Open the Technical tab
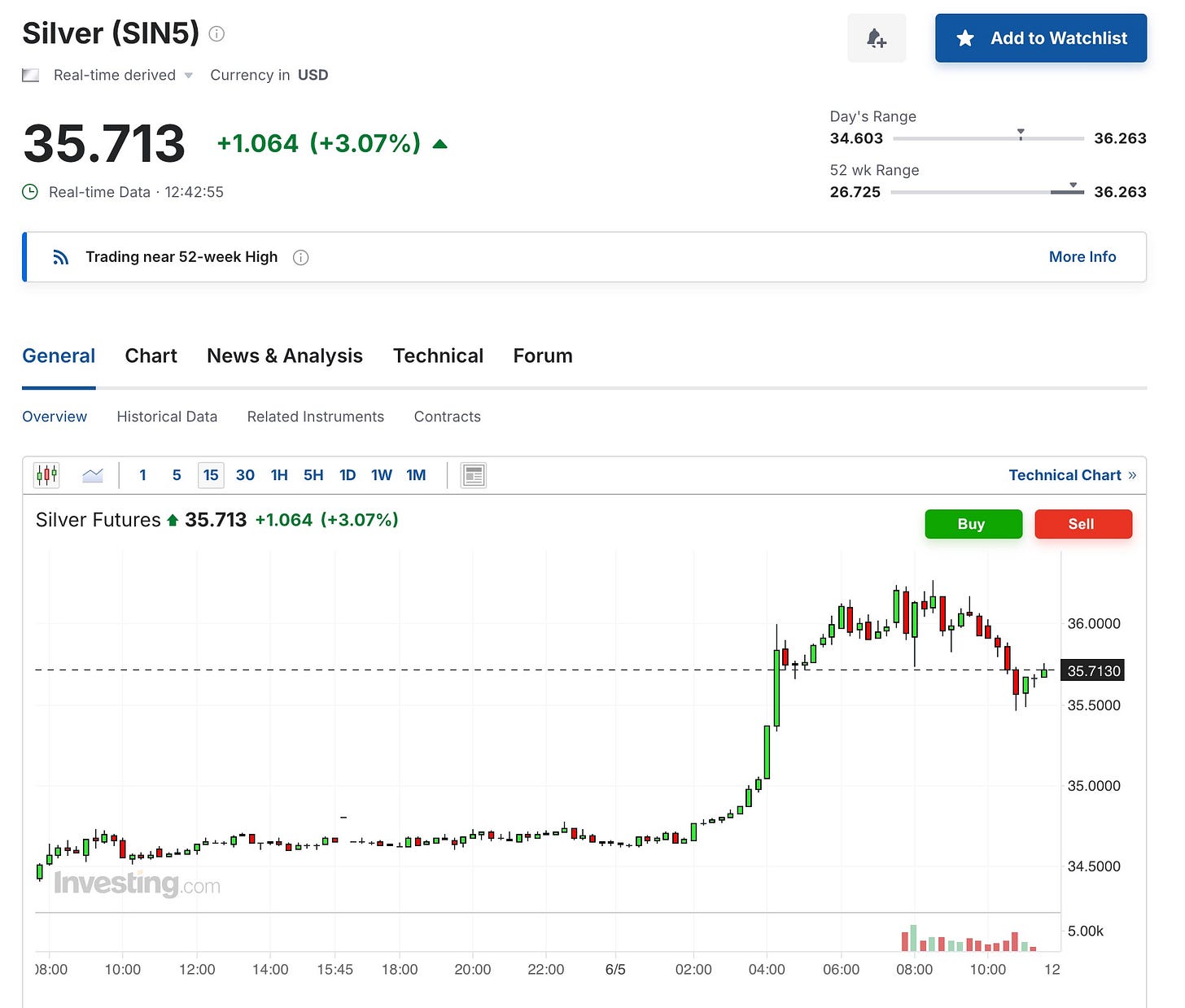Screen dimensions: 1185x1008 click(438, 356)
